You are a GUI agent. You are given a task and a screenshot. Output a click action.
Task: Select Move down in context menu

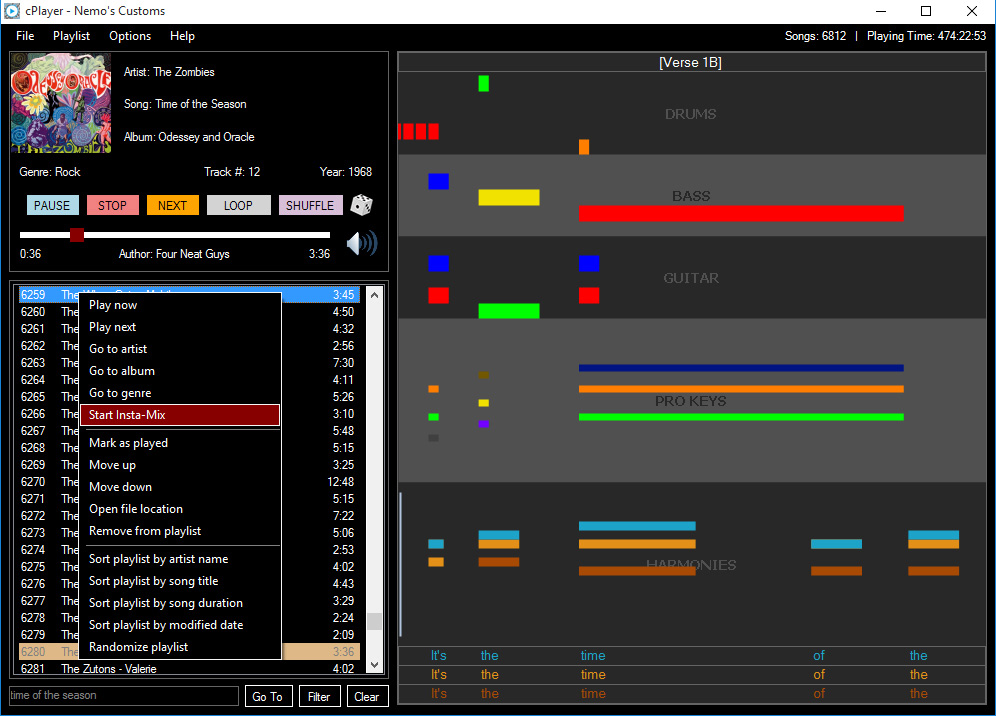pos(180,487)
